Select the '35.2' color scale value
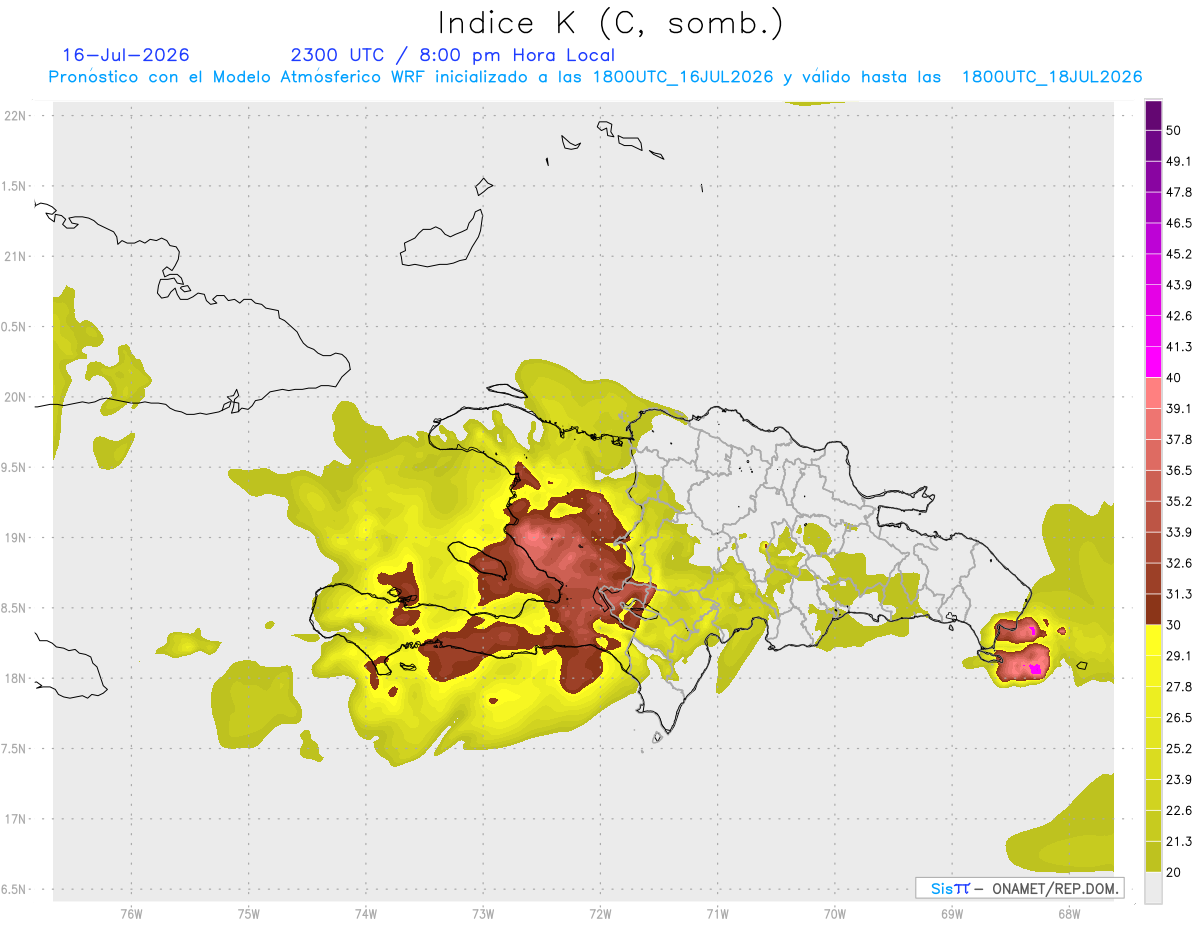Image resolution: width=1200 pixels, height=927 pixels. click(1179, 501)
